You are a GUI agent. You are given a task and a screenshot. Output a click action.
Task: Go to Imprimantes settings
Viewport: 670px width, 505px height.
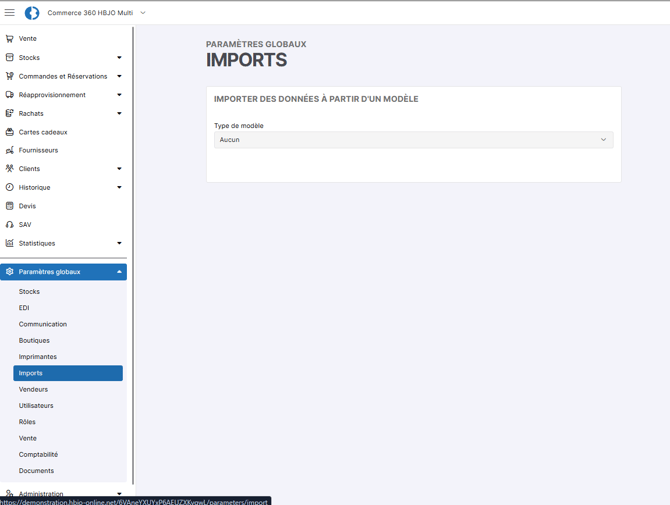click(38, 357)
